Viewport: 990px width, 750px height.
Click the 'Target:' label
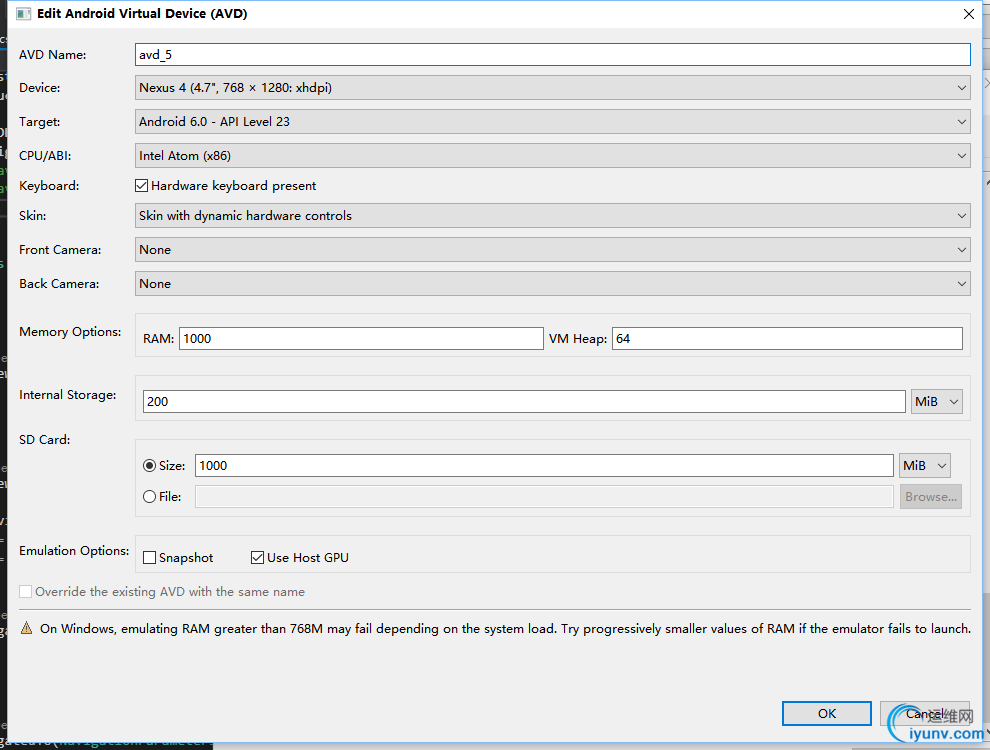[39, 122]
